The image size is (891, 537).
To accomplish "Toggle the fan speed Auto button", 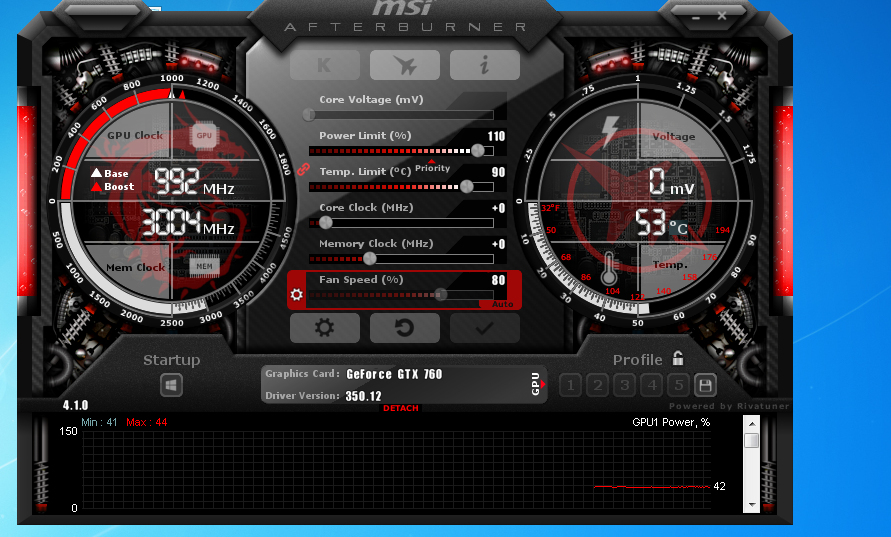I will (502, 304).
